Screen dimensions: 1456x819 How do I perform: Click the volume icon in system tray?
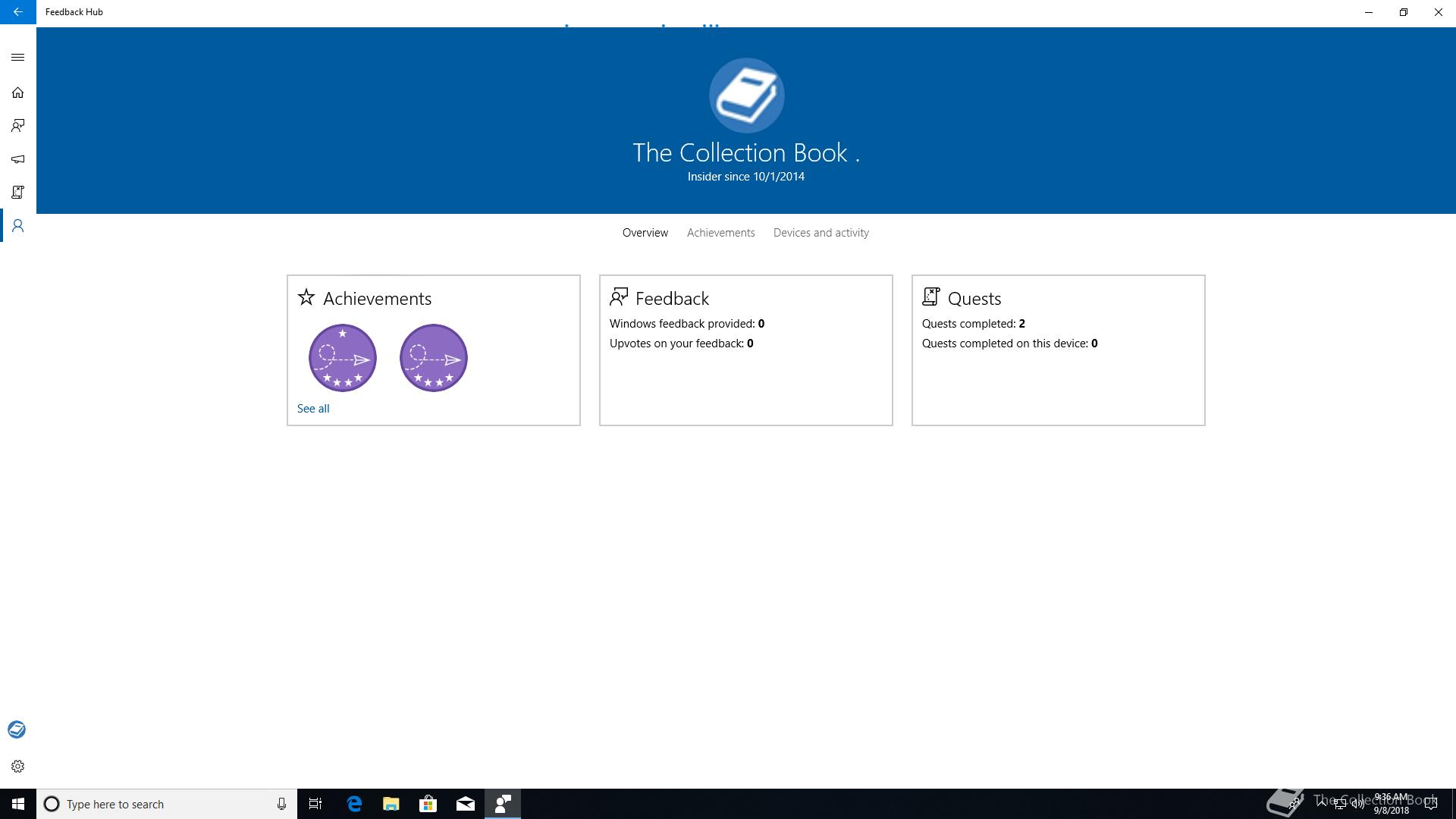[x=1357, y=804]
